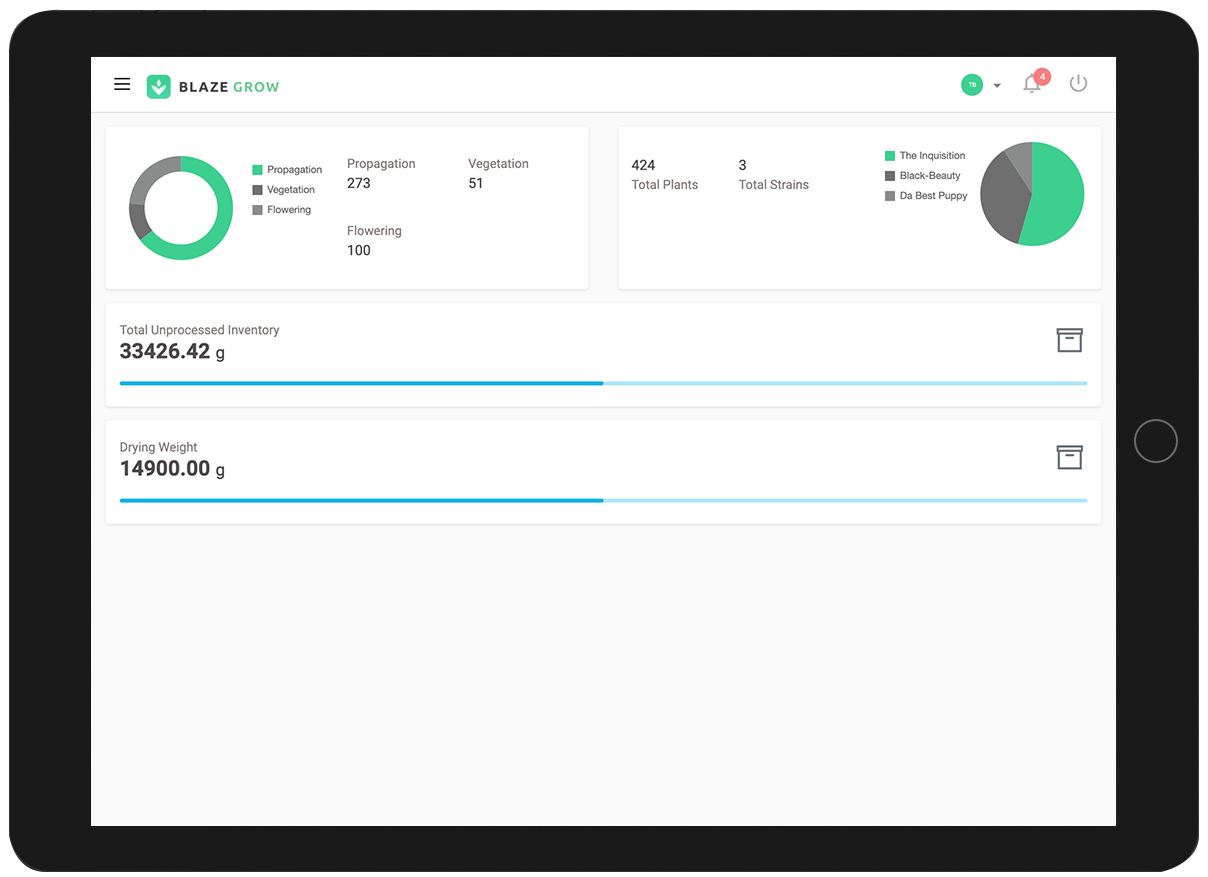Toggle Vegetation legend swatch
The width and height of the screenshot is (1208, 877).
tap(258, 190)
